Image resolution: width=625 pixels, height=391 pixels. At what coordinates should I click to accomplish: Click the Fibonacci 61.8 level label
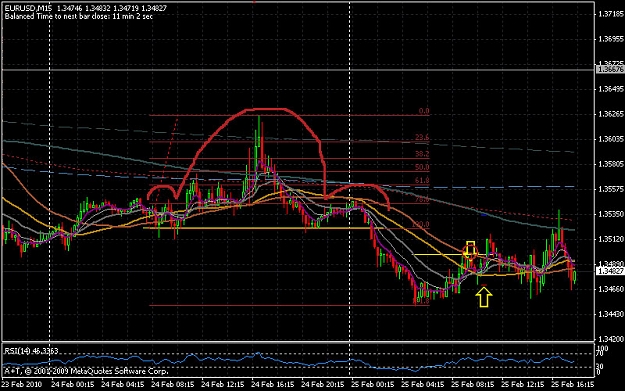pos(422,181)
